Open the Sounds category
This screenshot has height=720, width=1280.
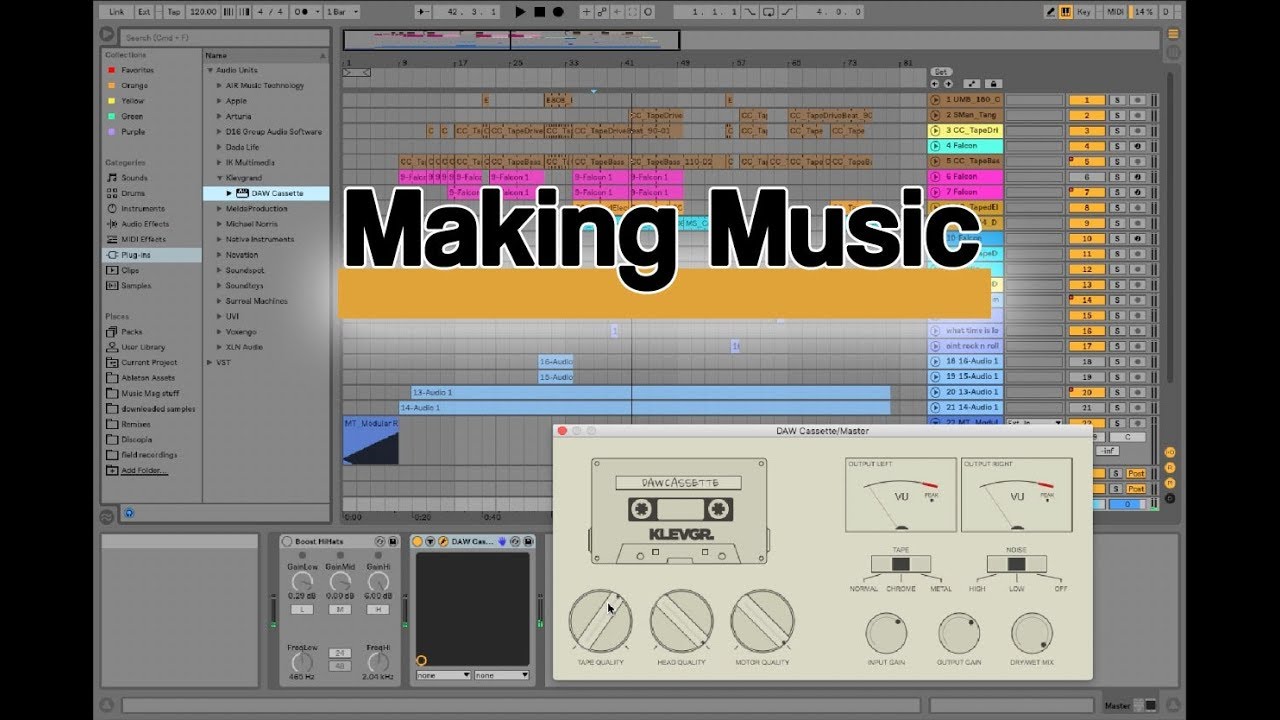coord(133,178)
